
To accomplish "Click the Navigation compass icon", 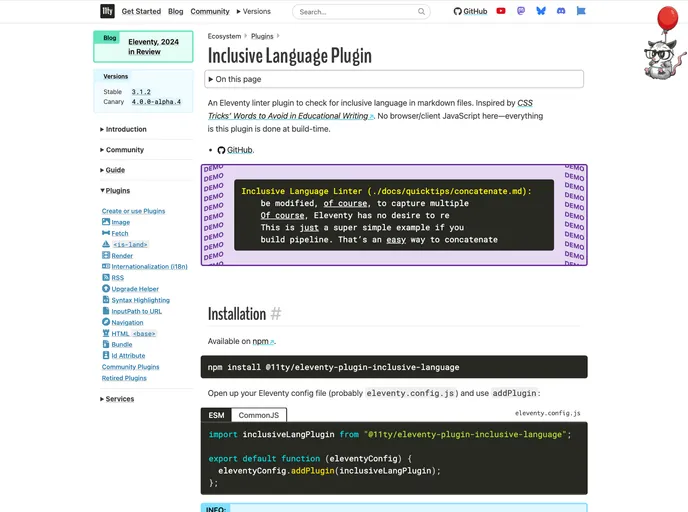I will point(106,322).
